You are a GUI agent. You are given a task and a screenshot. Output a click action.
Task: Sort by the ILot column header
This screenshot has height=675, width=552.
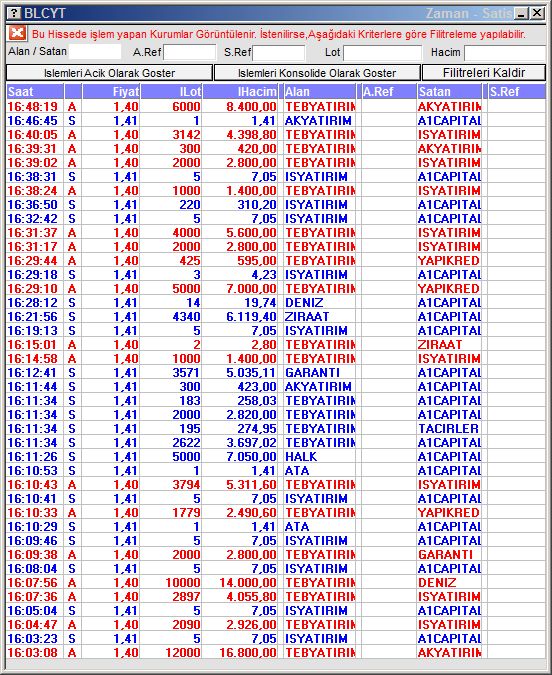tap(171, 92)
